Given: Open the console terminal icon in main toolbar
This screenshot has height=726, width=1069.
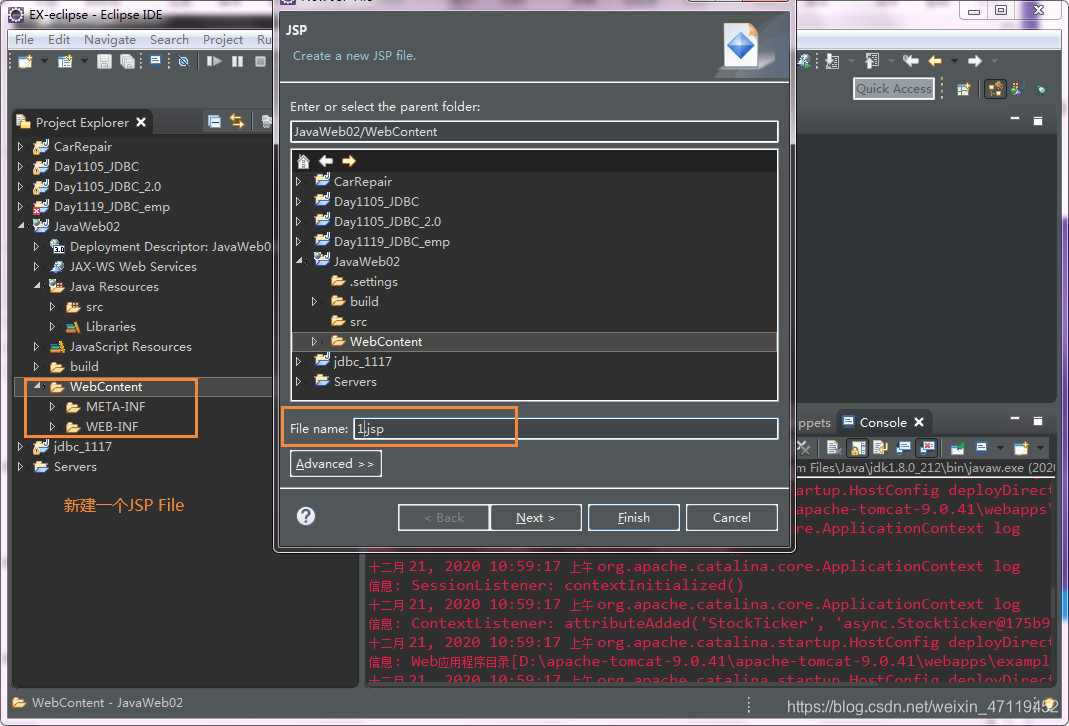Looking at the screenshot, I should click(155, 61).
